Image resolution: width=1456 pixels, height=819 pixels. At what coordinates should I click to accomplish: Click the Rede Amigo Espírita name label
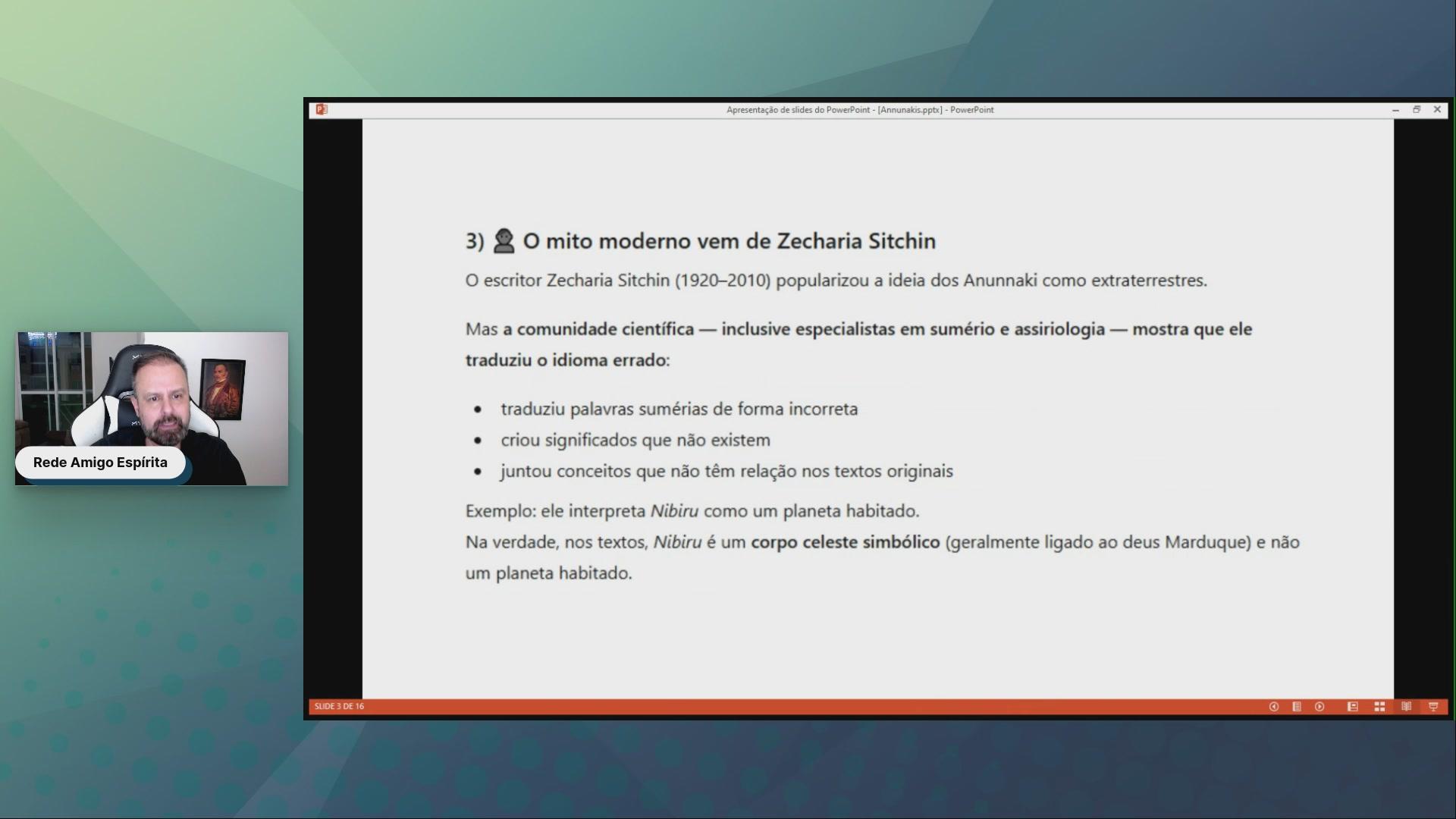[x=100, y=463]
